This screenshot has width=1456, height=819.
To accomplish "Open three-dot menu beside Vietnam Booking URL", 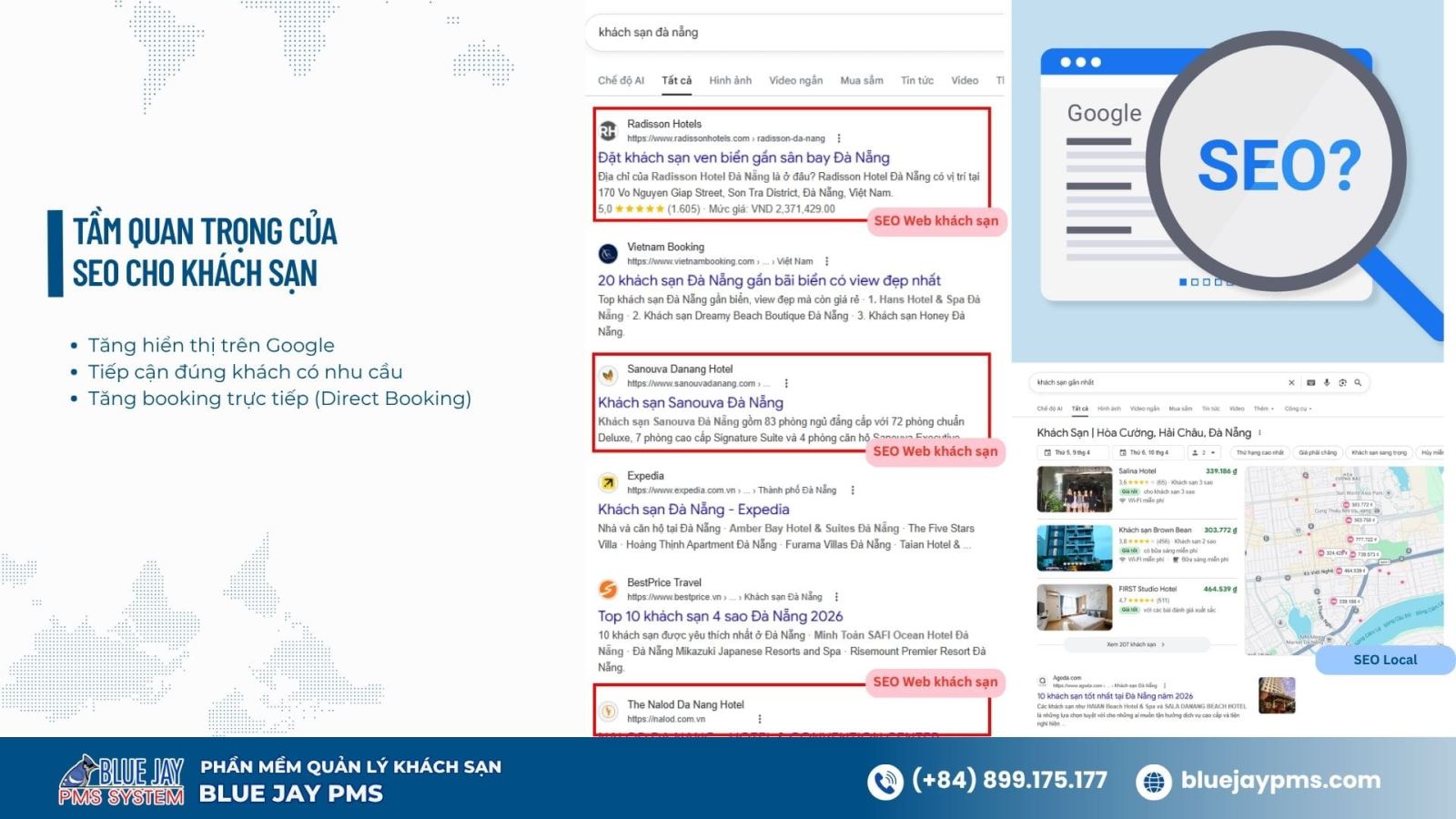I will tap(826, 261).
